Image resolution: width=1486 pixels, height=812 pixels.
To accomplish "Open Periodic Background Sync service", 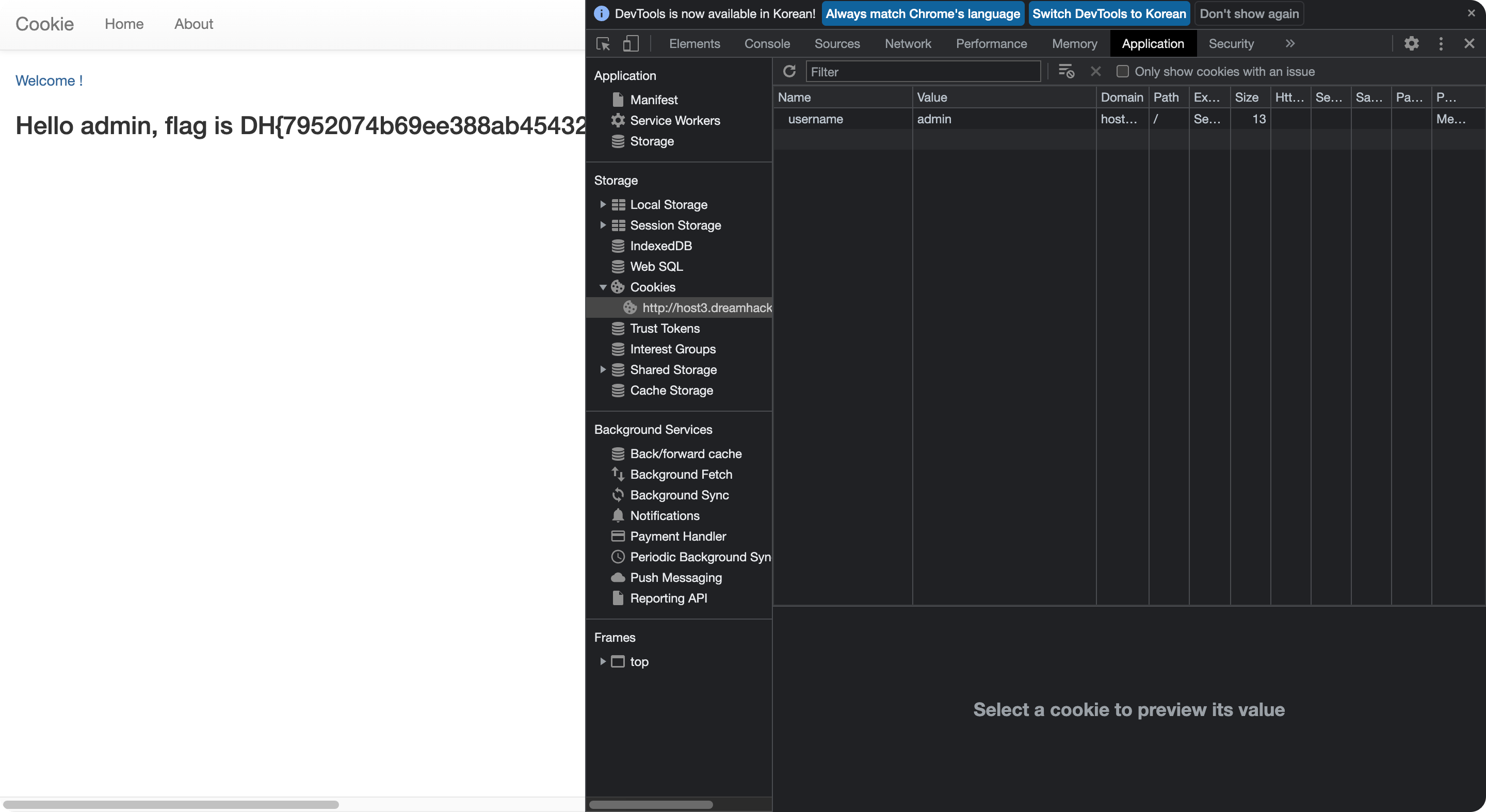I will pyautogui.click(x=700, y=557).
